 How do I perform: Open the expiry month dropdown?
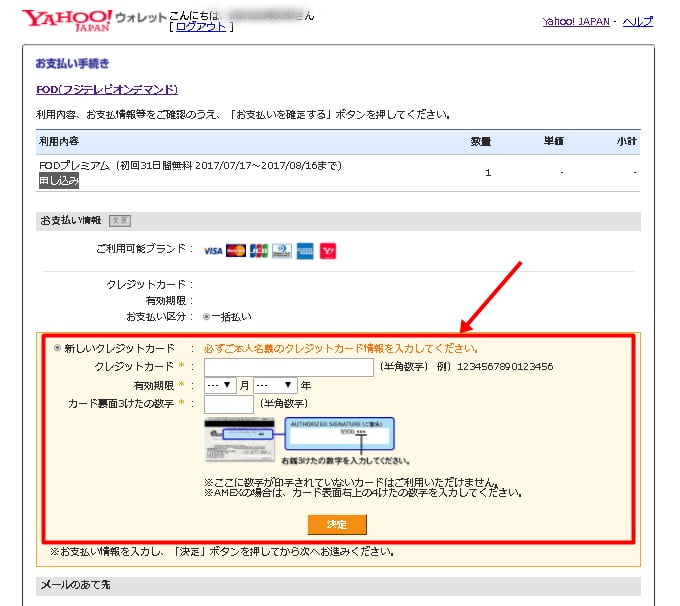pyautogui.click(x=220, y=385)
